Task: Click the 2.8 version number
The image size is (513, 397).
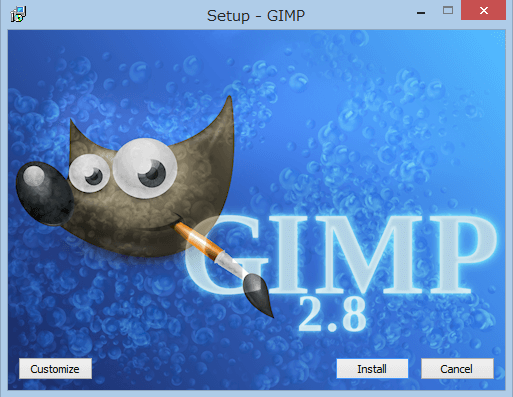Action: pos(332,314)
